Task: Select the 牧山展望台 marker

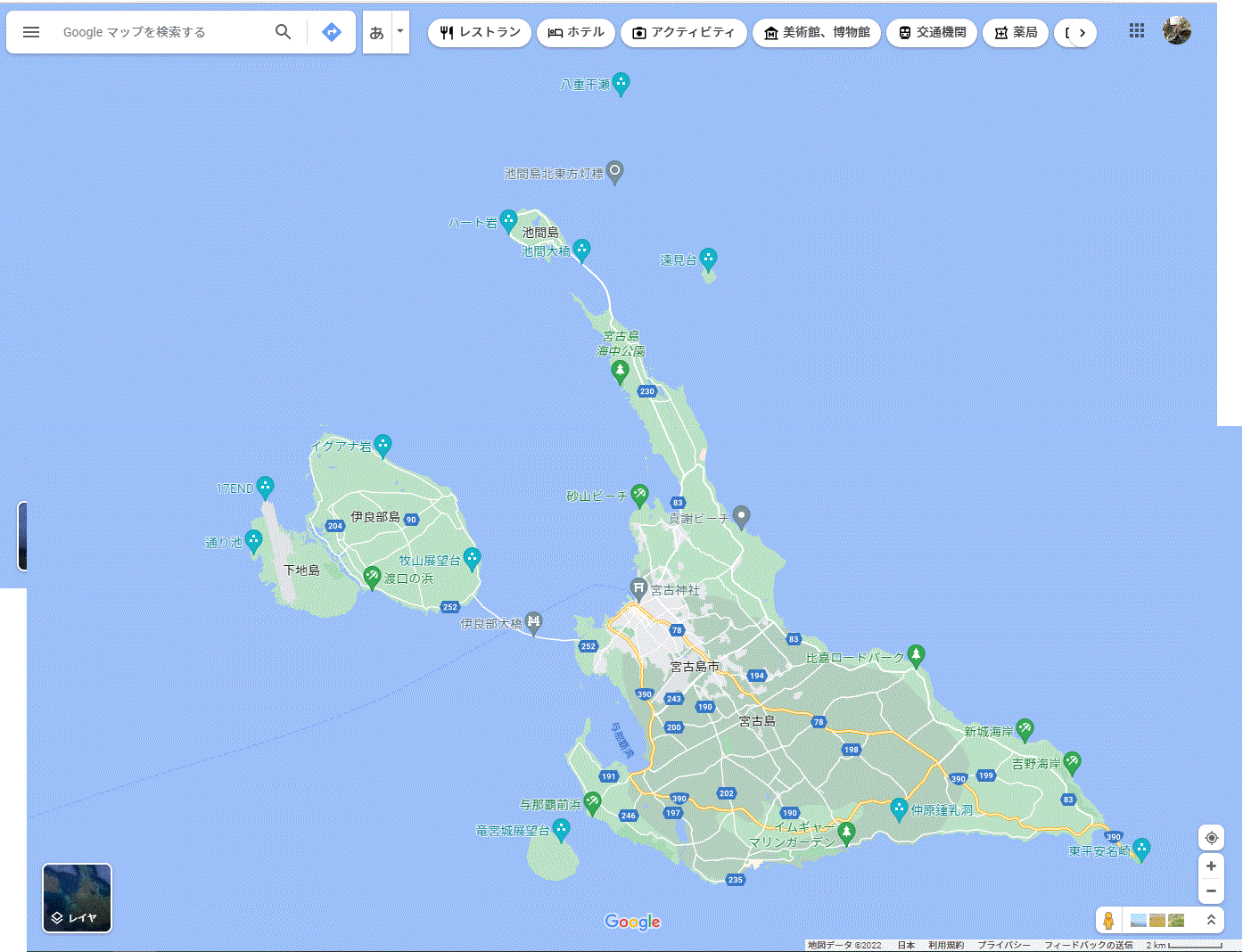Action: (x=472, y=559)
